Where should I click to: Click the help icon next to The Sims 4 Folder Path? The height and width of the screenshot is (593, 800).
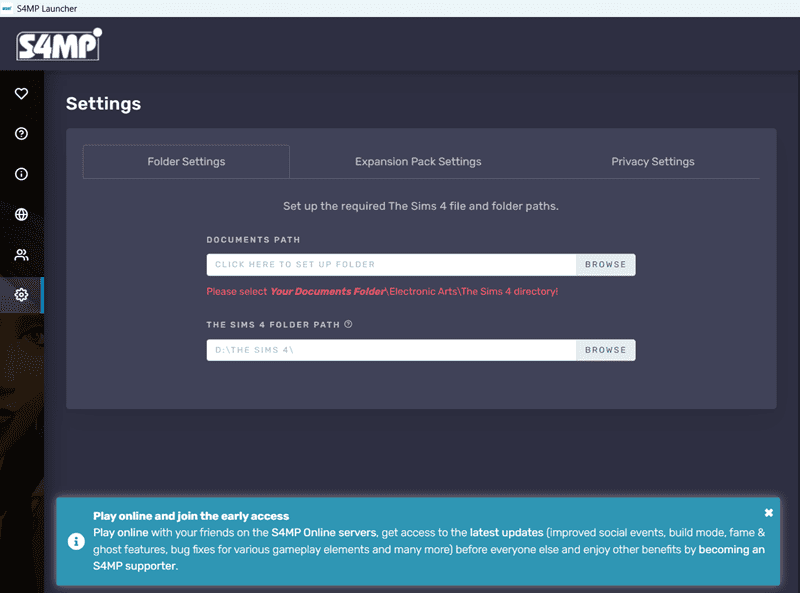click(x=348, y=324)
